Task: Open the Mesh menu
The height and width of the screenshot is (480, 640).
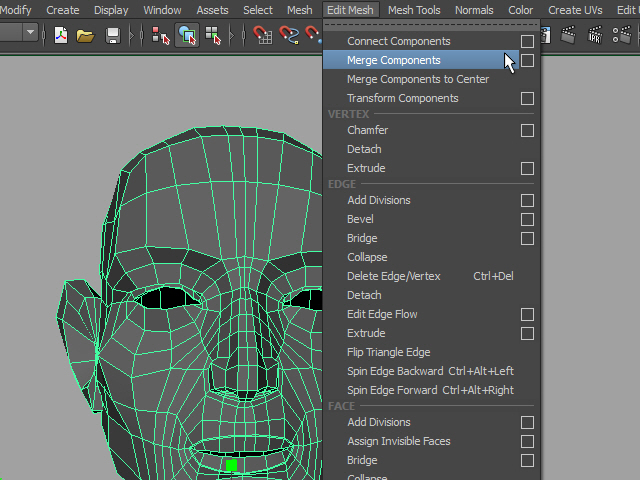Action: [x=300, y=10]
